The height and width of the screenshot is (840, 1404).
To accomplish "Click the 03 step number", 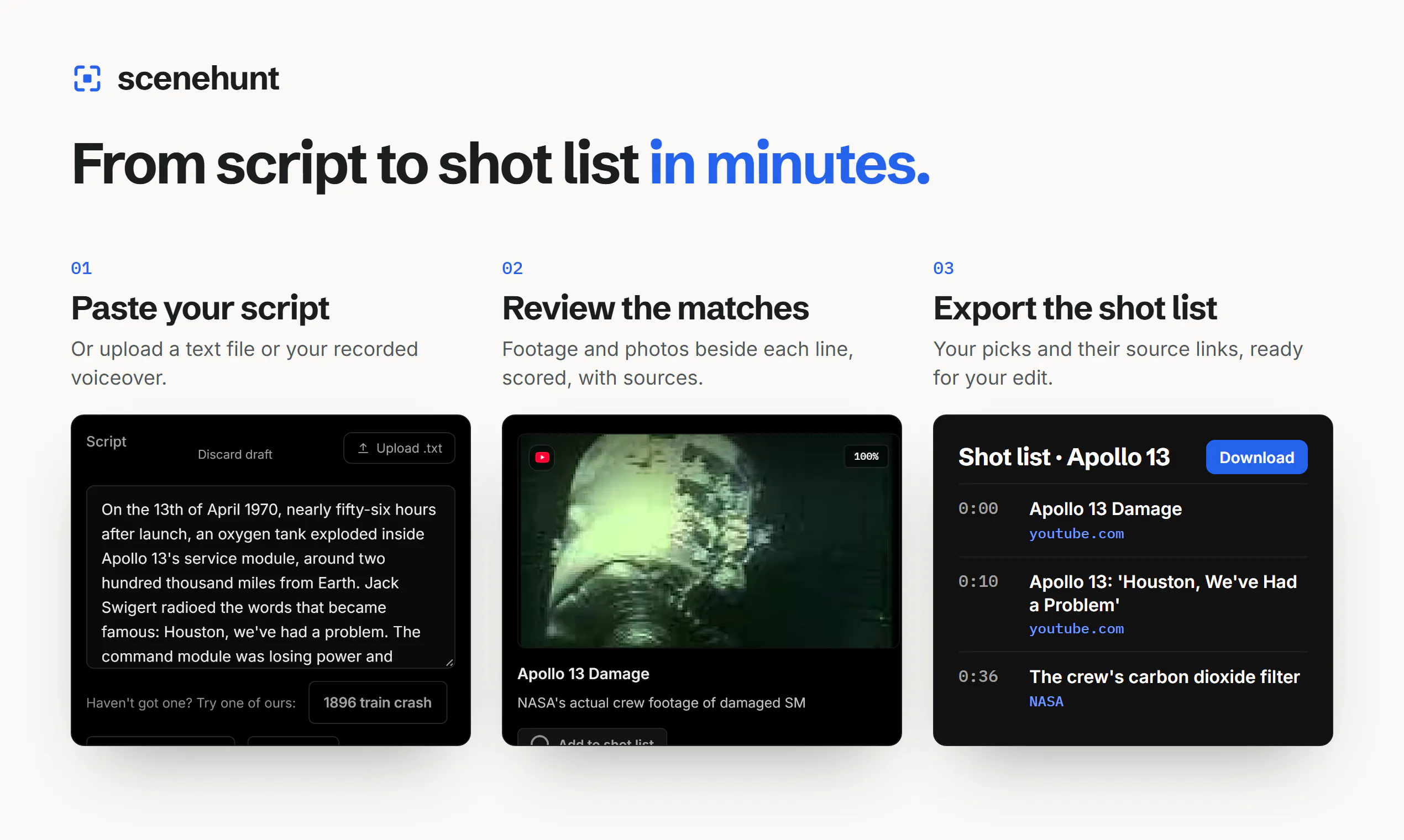I will coord(943,268).
